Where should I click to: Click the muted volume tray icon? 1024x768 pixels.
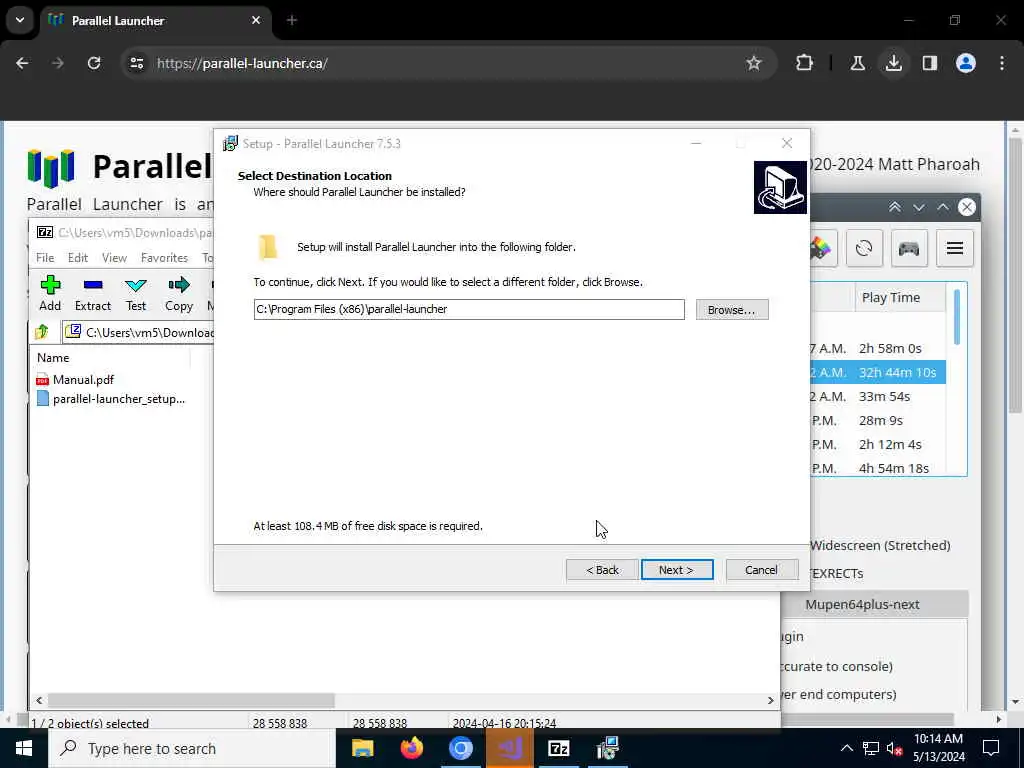(895, 748)
